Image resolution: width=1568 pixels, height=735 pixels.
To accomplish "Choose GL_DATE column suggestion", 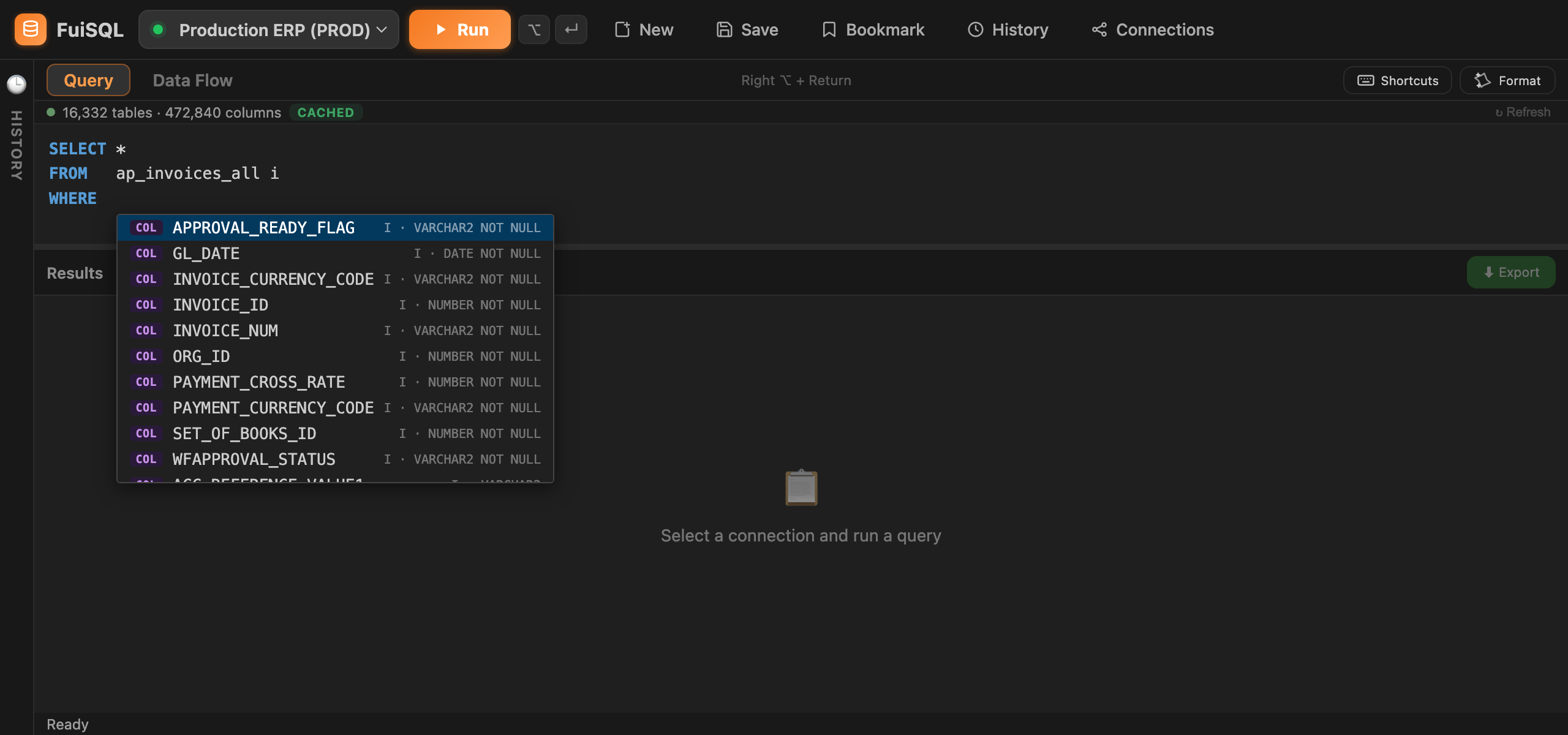I will click(335, 254).
